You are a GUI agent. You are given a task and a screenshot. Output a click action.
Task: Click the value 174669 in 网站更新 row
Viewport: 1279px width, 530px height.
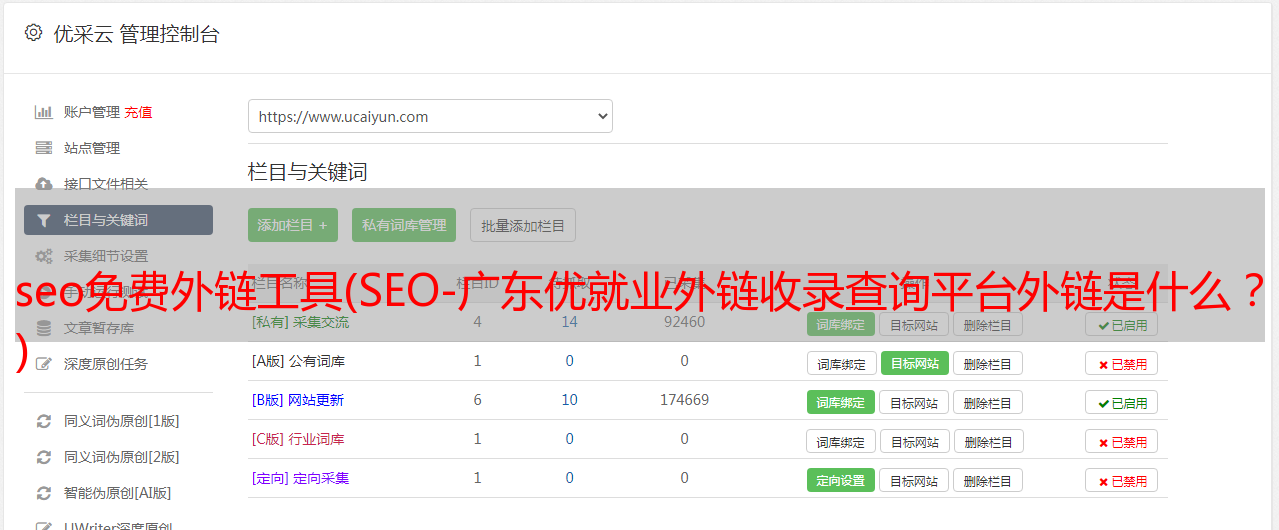(x=684, y=400)
